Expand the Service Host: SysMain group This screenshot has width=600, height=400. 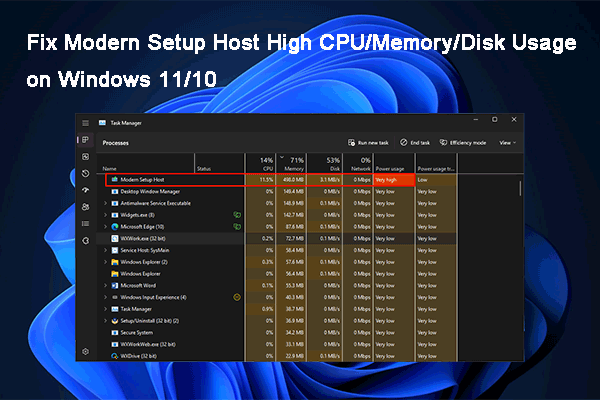point(105,250)
